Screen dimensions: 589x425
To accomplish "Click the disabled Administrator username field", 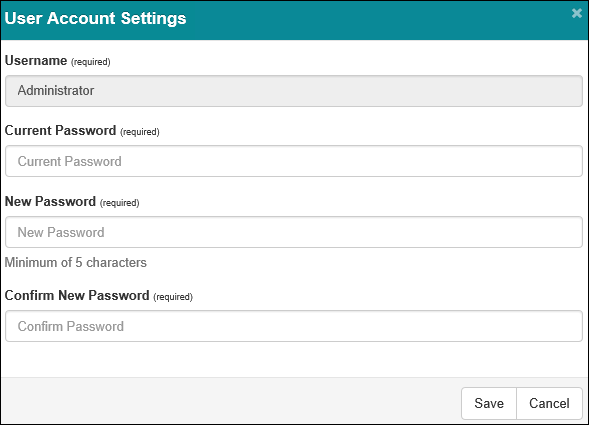I will tap(294, 91).
